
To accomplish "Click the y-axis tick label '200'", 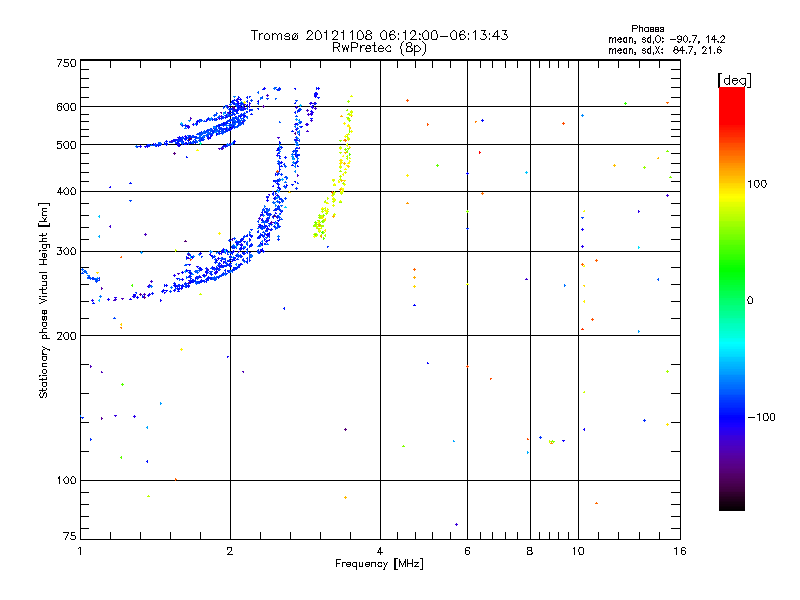I will [66, 336].
